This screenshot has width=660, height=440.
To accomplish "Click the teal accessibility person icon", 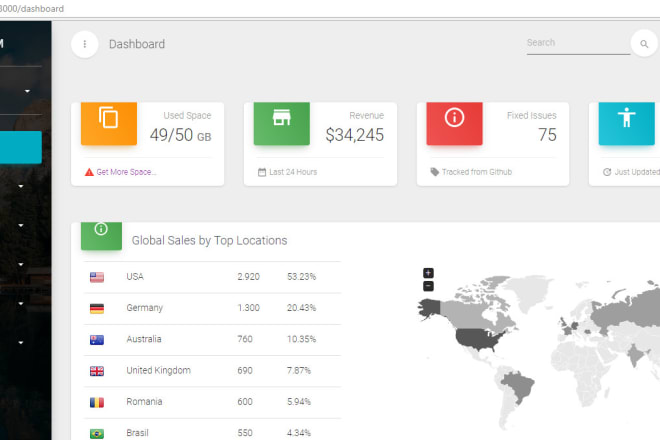I will pos(626,117).
